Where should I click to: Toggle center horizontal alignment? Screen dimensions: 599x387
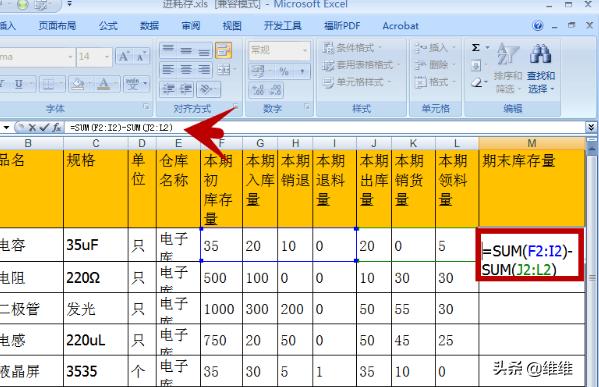tap(186, 70)
